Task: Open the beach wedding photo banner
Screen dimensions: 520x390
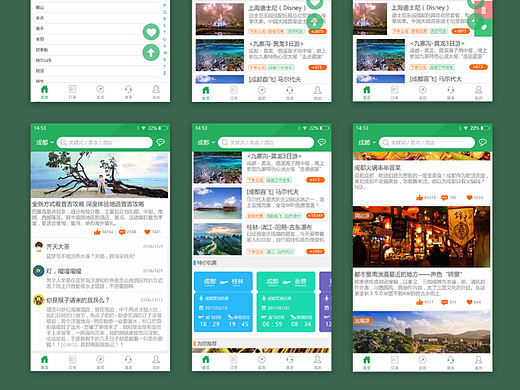Action: 100,175
